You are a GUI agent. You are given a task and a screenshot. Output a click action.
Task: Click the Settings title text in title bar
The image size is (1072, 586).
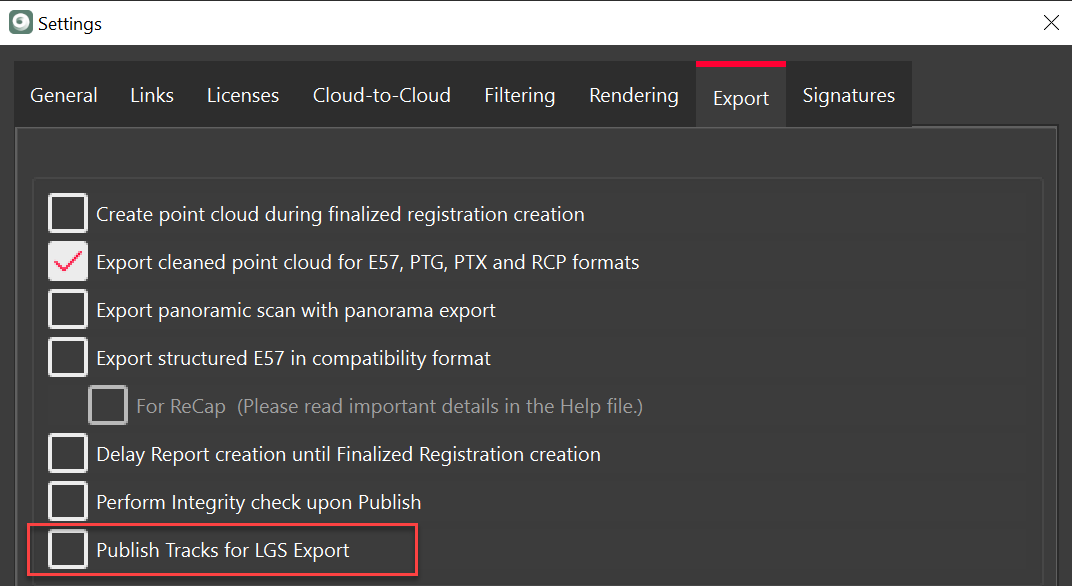(70, 23)
